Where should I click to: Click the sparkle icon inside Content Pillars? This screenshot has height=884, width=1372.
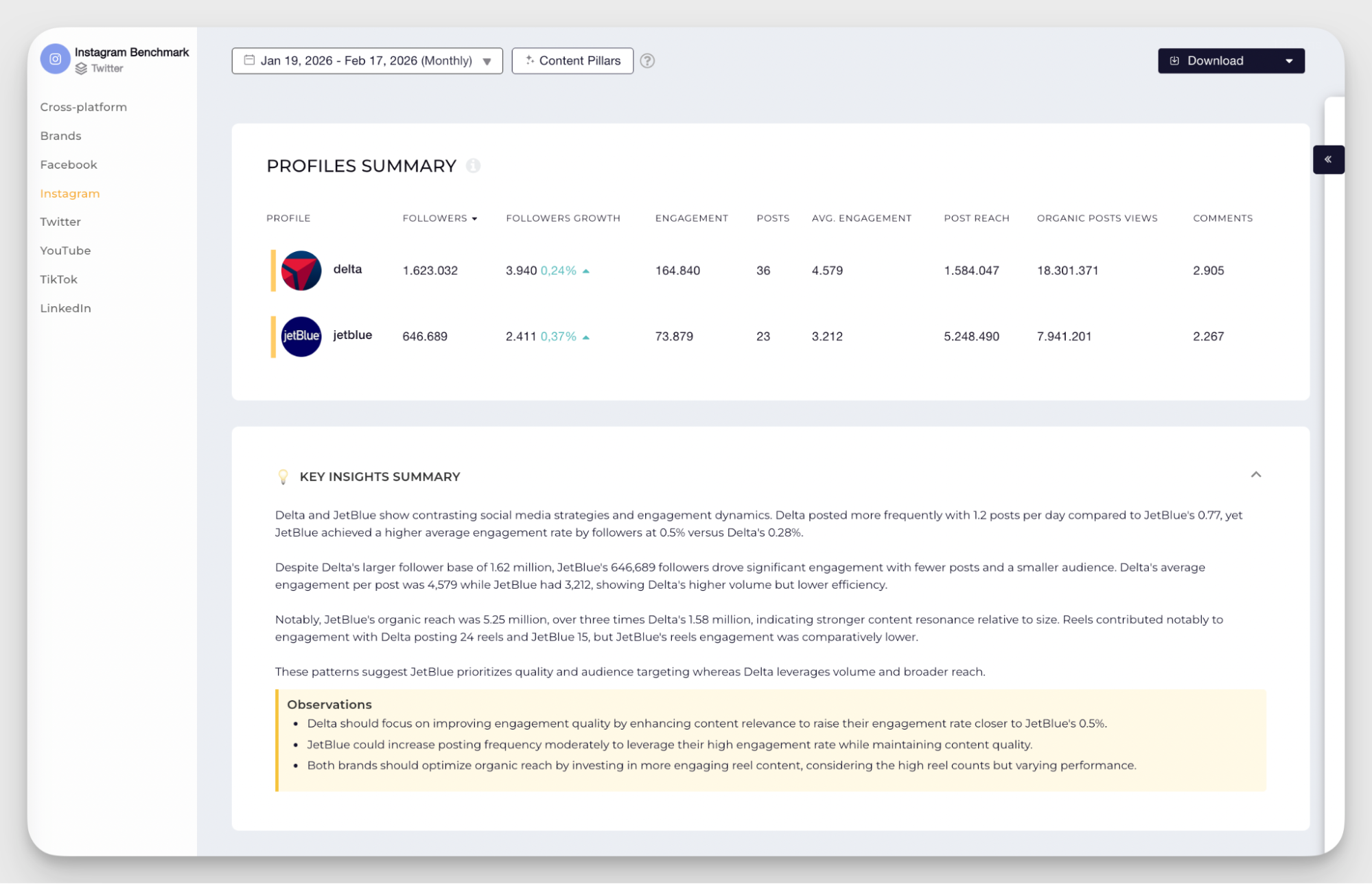[x=529, y=60]
